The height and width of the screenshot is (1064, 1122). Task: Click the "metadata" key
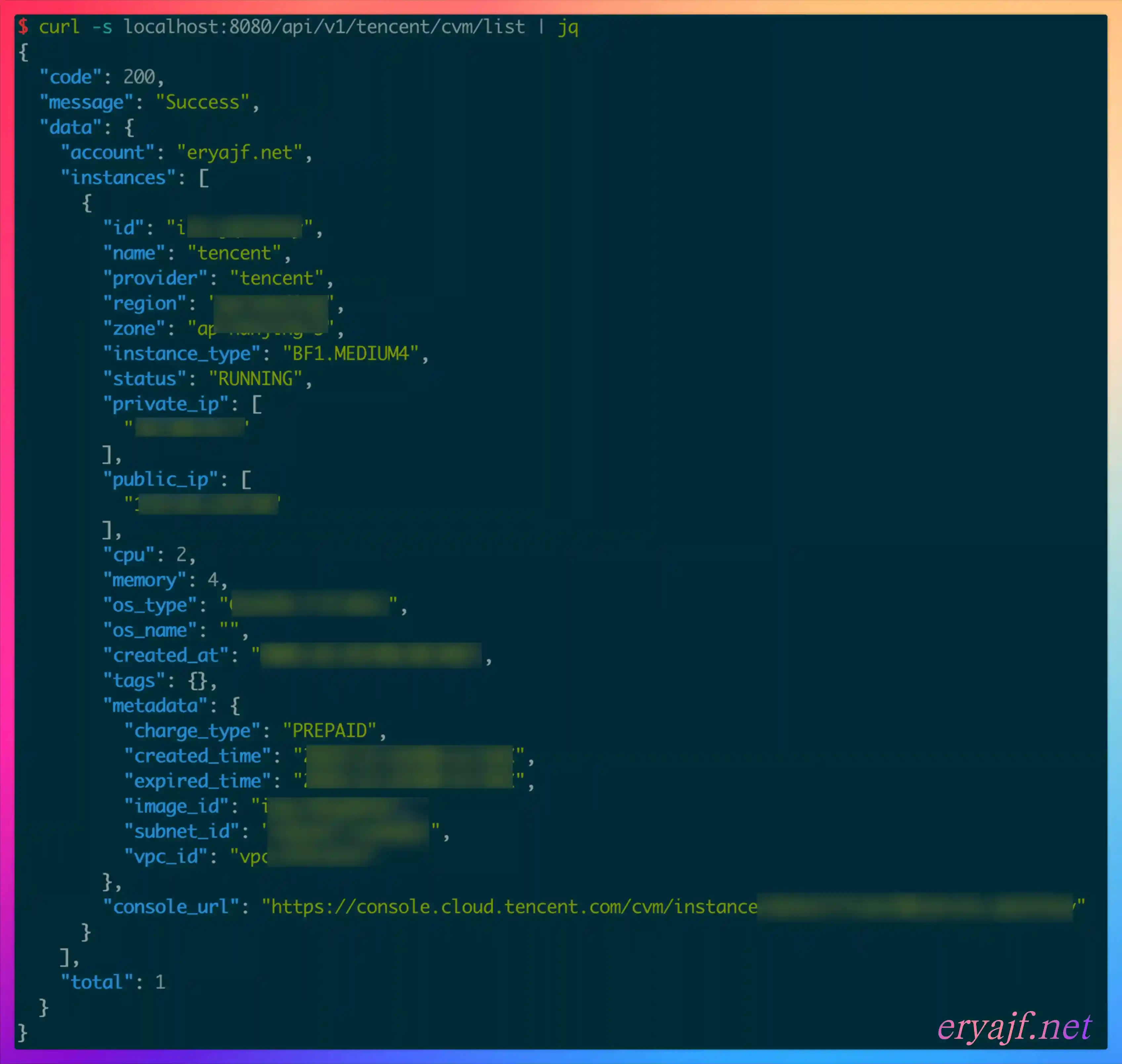(x=155, y=706)
